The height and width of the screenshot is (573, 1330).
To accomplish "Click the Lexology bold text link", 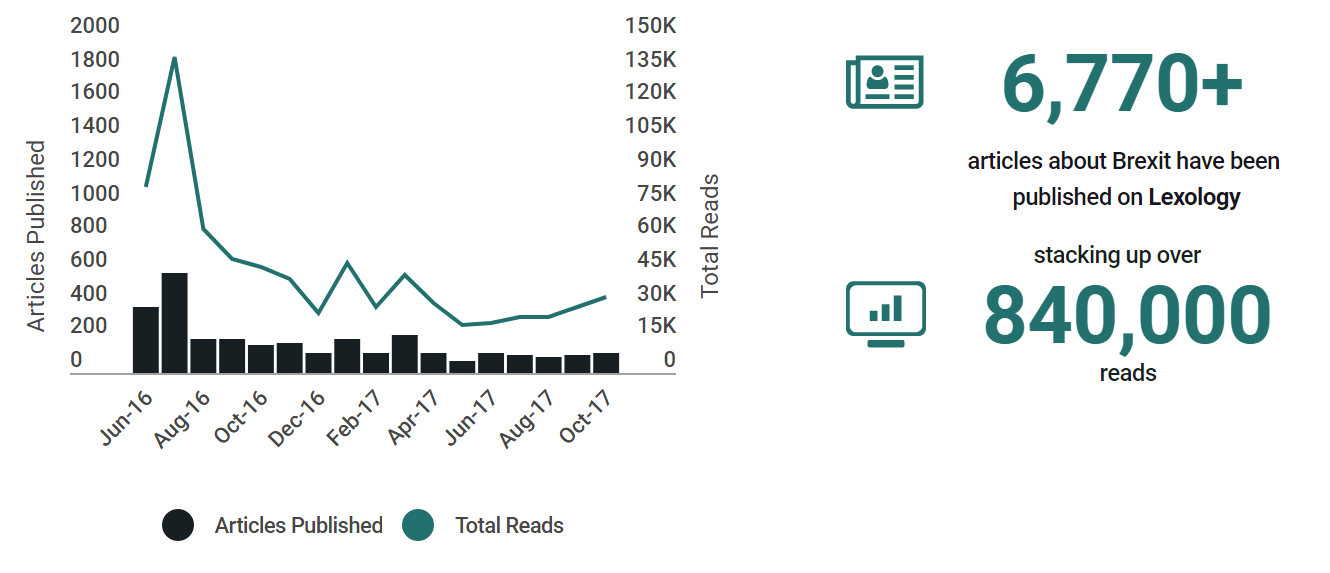I will (x=1194, y=197).
